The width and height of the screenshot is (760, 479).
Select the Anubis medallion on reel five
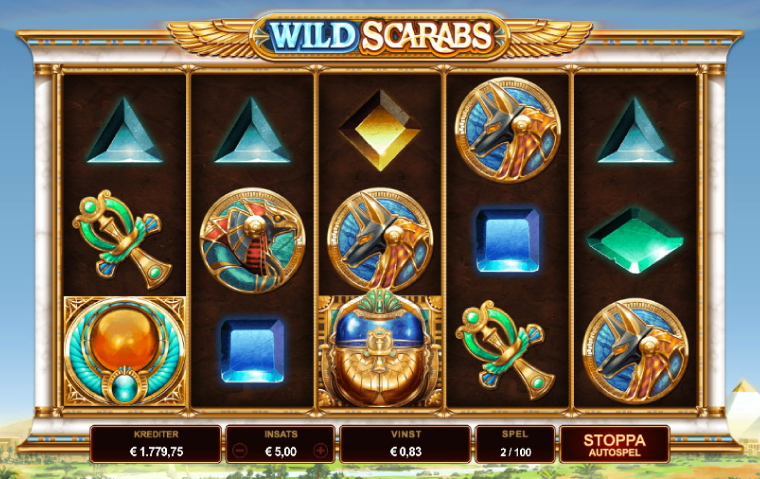[x=635, y=351]
